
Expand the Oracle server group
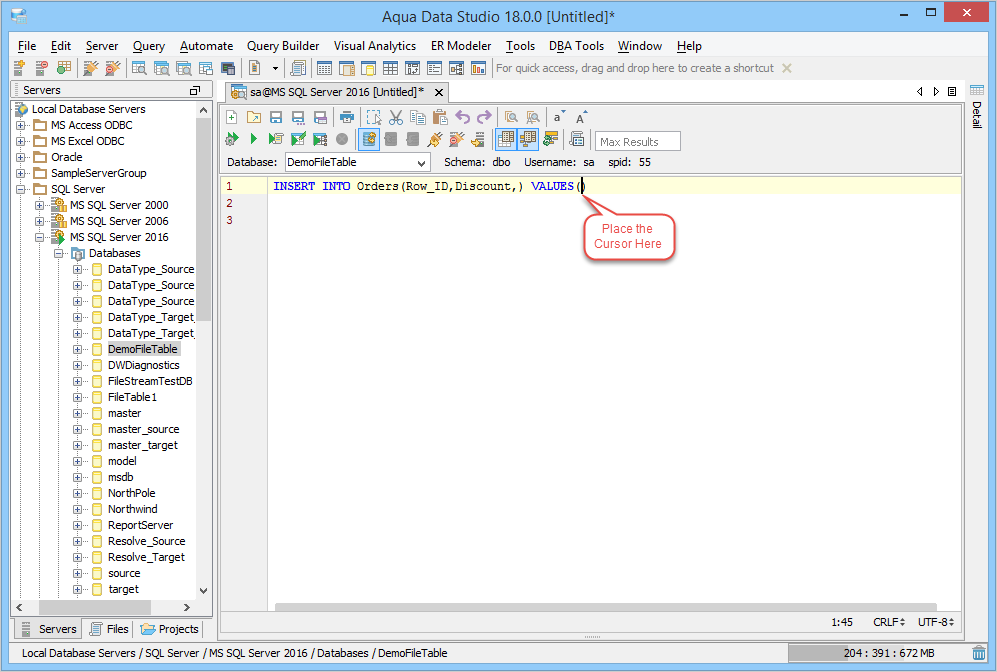point(20,157)
